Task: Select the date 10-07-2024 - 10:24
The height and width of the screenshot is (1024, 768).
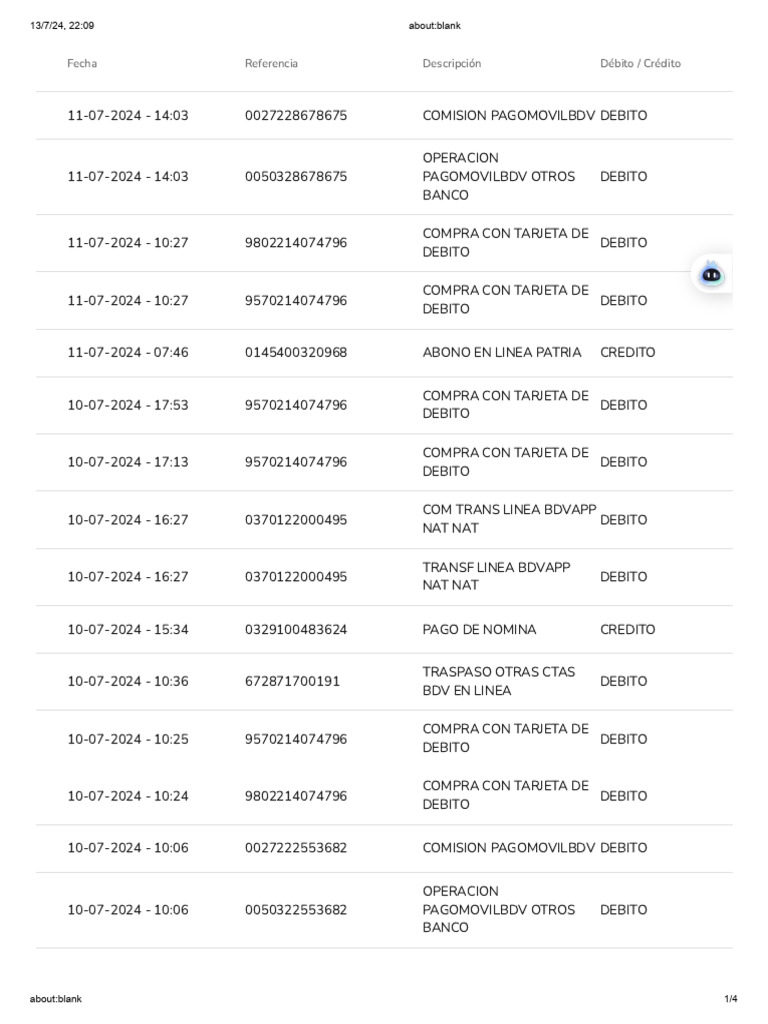Action: [x=127, y=796]
